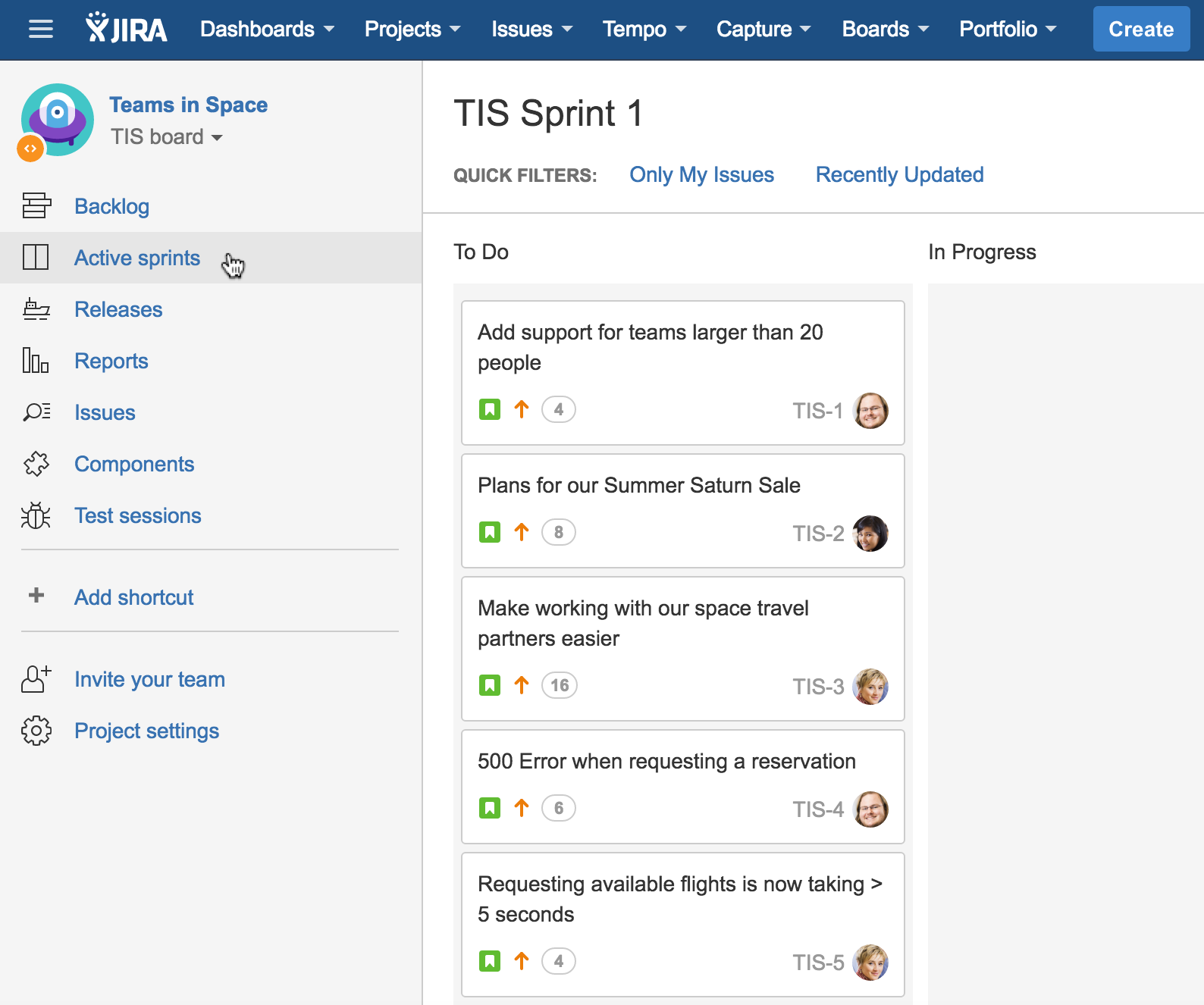Open the Boards menu

(x=885, y=30)
